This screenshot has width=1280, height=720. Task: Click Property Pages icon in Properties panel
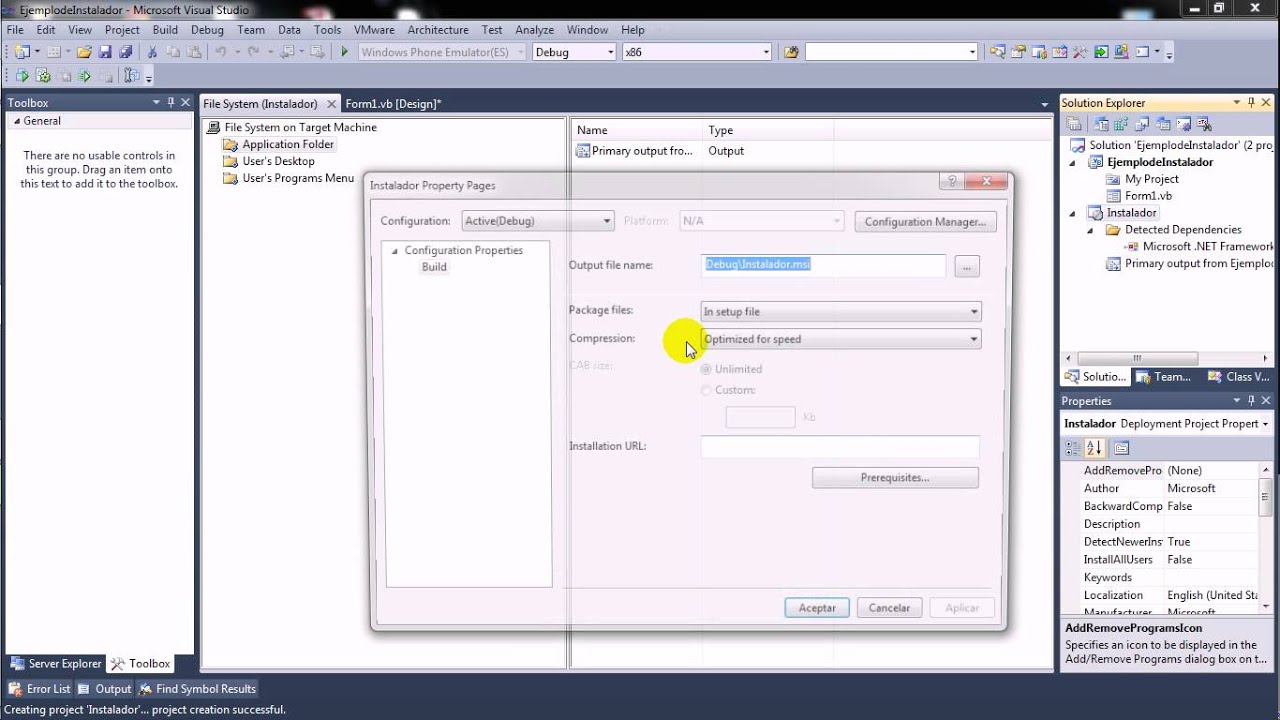pyautogui.click(x=1121, y=448)
